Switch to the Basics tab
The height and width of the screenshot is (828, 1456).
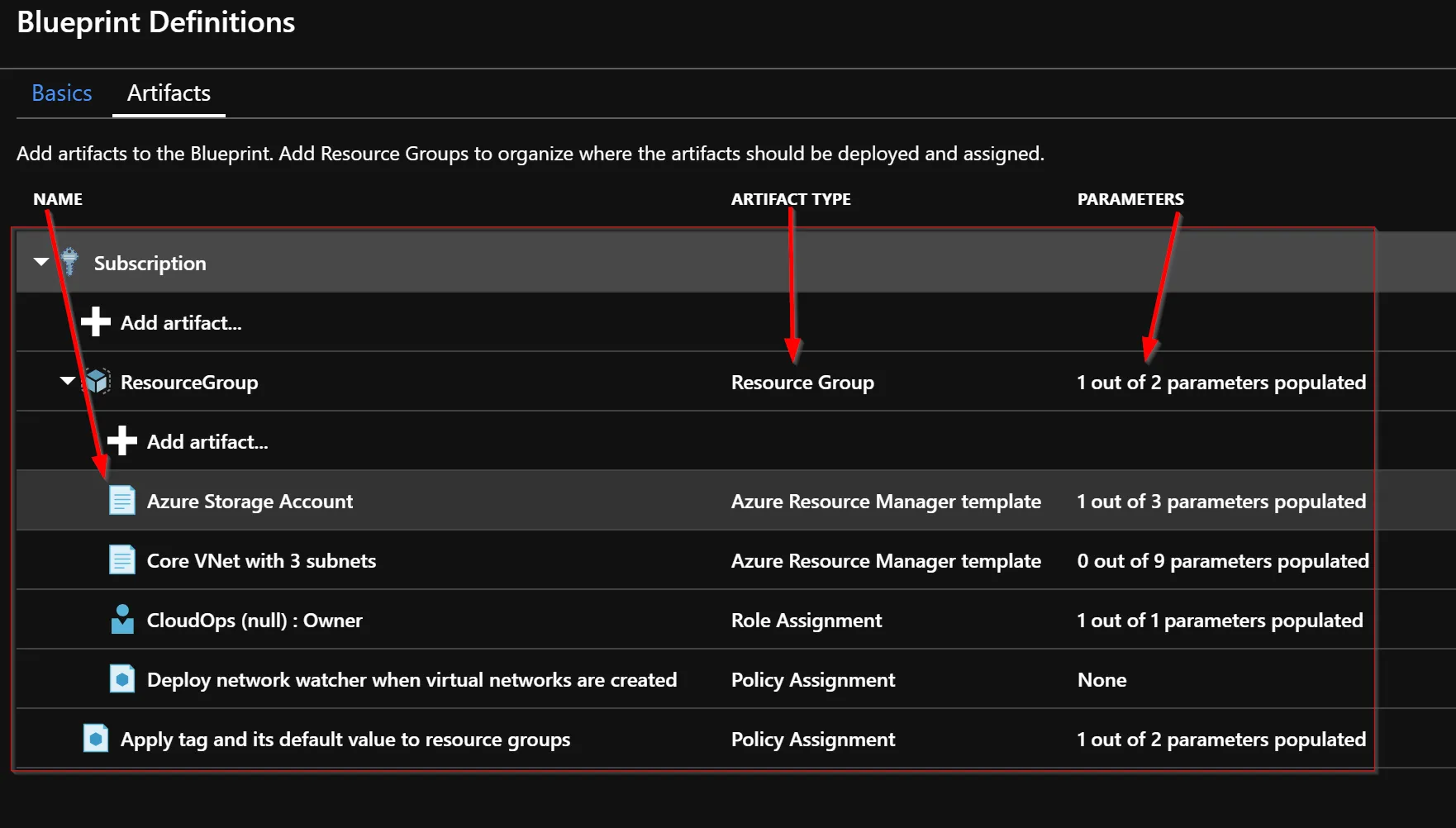62,93
